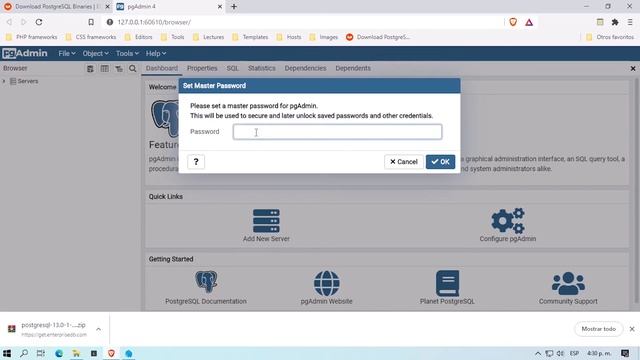
Task: Click the Mostrar todo downloads button
Action: pos(598,329)
